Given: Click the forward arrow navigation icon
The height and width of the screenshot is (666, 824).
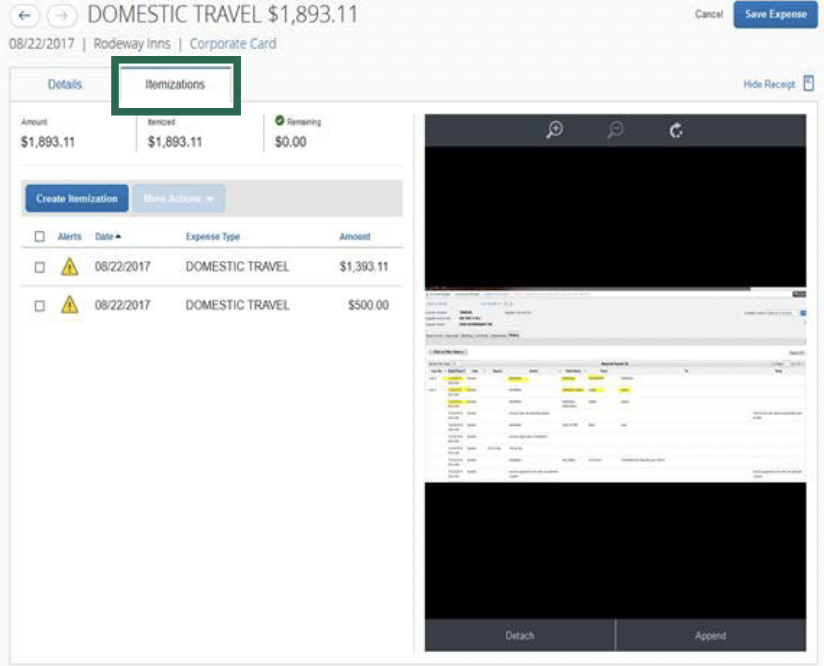Looking at the screenshot, I should click(61, 16).
